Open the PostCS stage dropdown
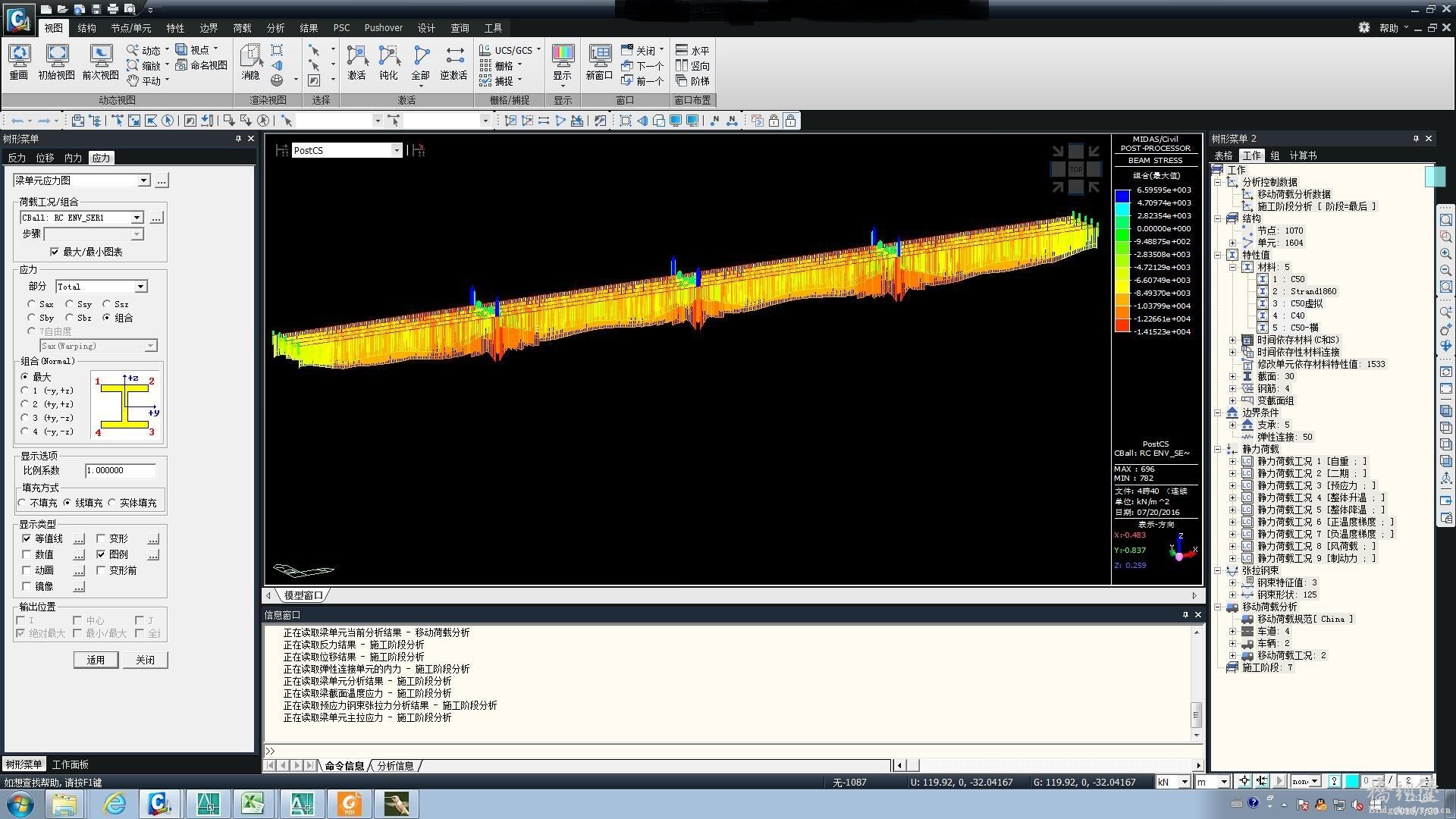 point(396,150)
